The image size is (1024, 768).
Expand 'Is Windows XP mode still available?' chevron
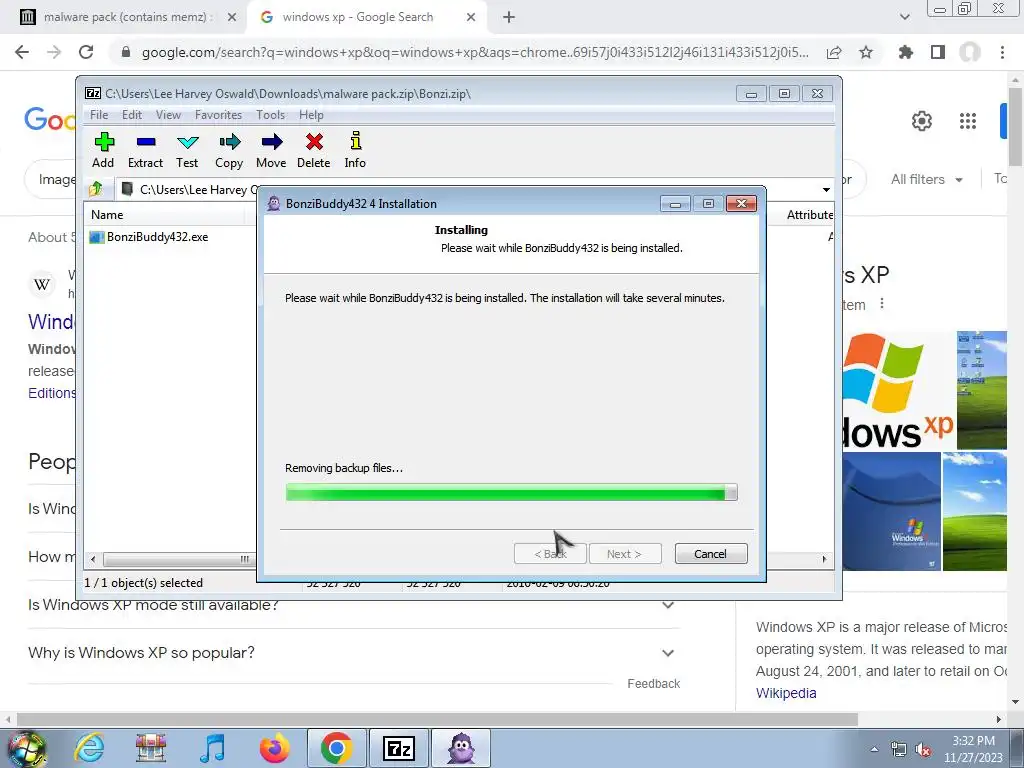[667, 605]
